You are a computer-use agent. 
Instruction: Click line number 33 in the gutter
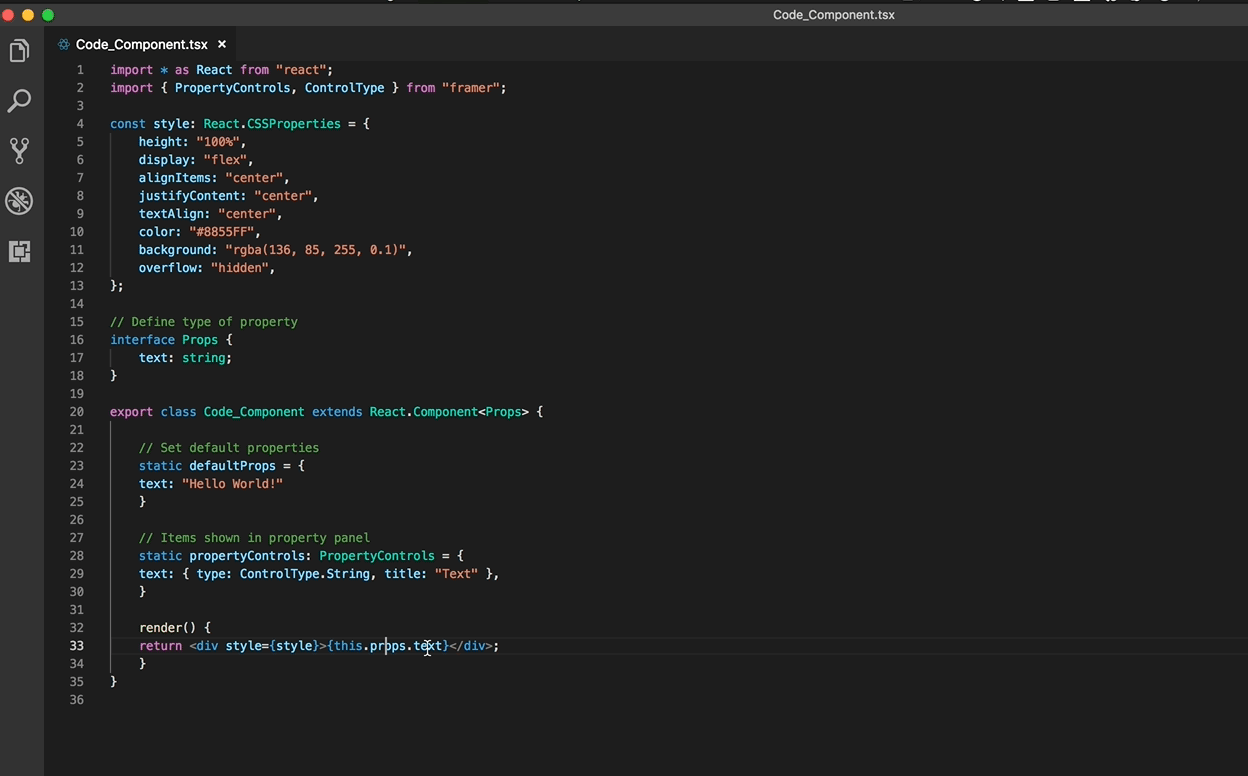click(77, 646)
